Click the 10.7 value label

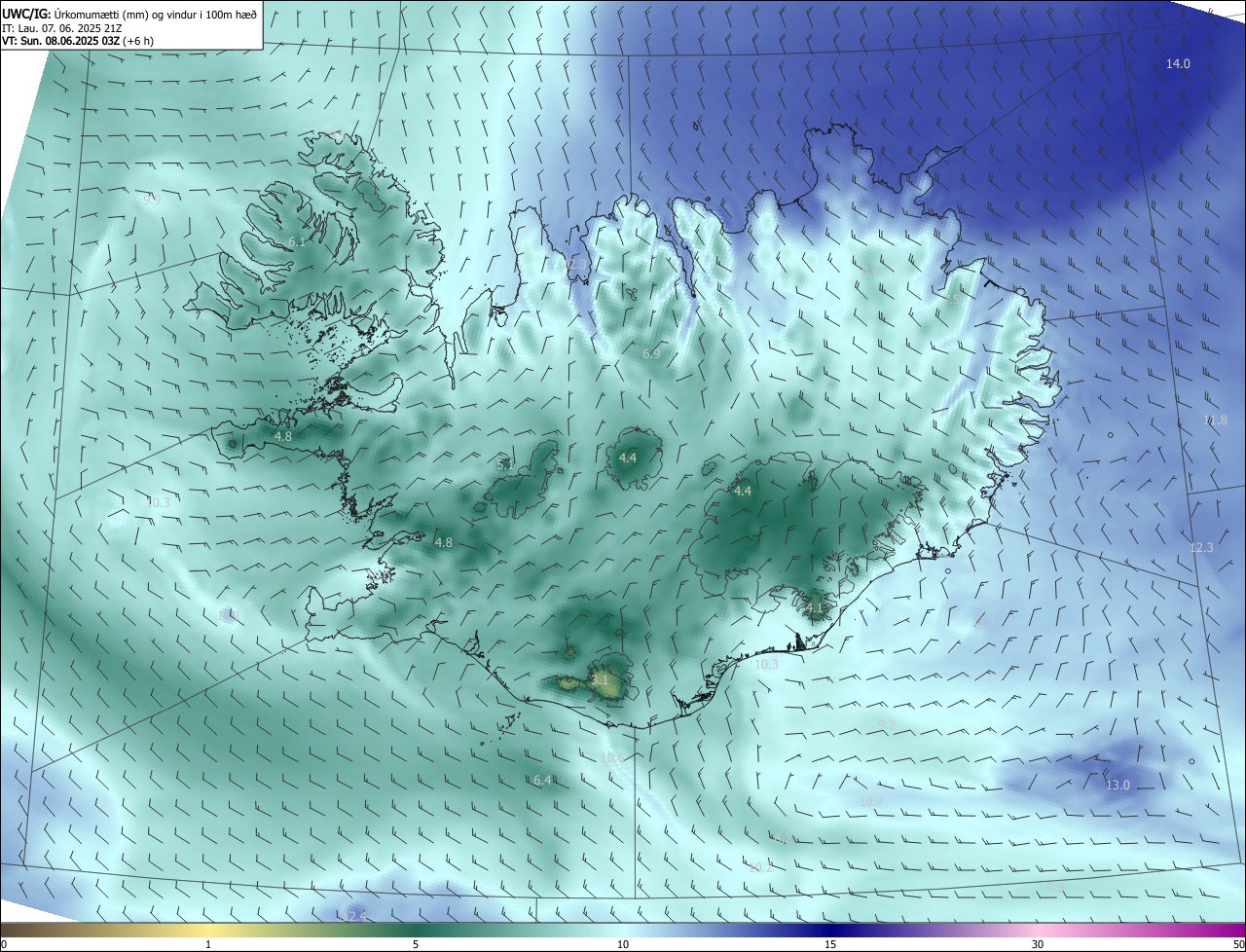click(870, 802)
